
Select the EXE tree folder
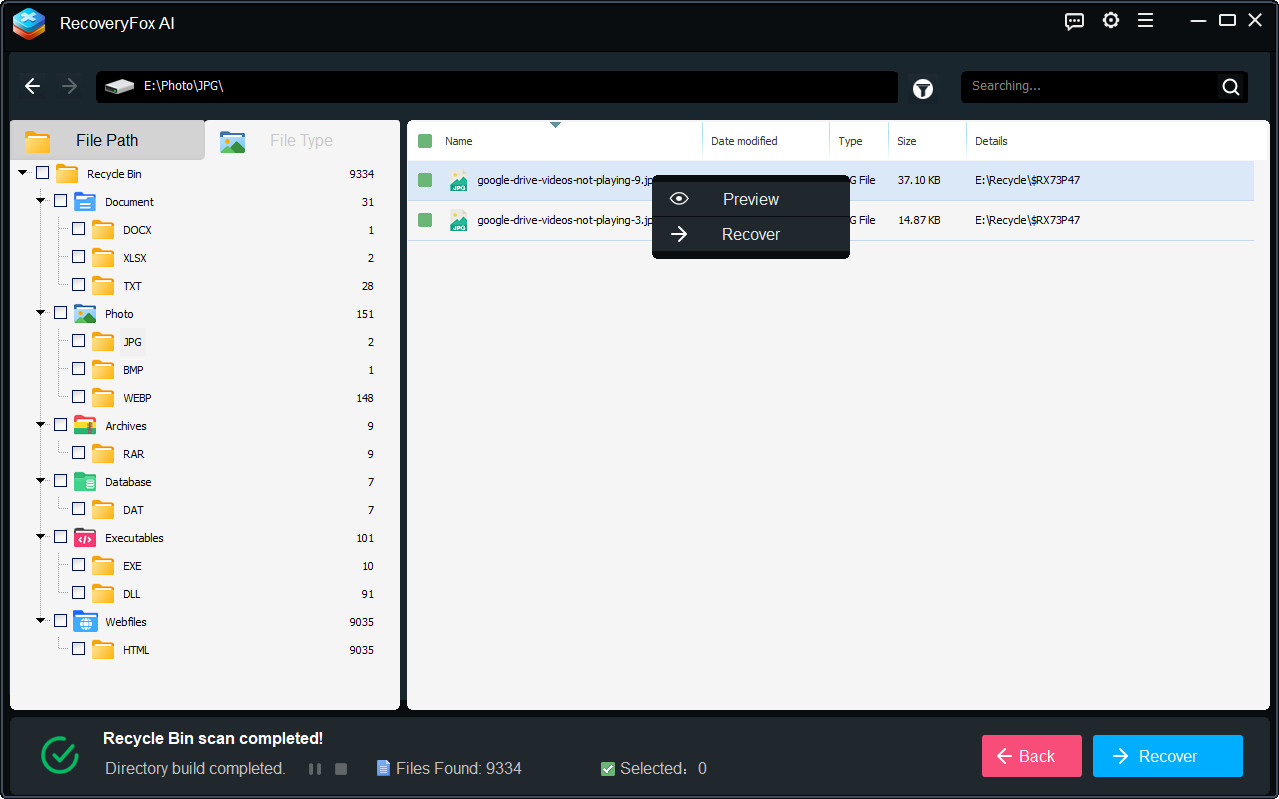coord(132,566)
